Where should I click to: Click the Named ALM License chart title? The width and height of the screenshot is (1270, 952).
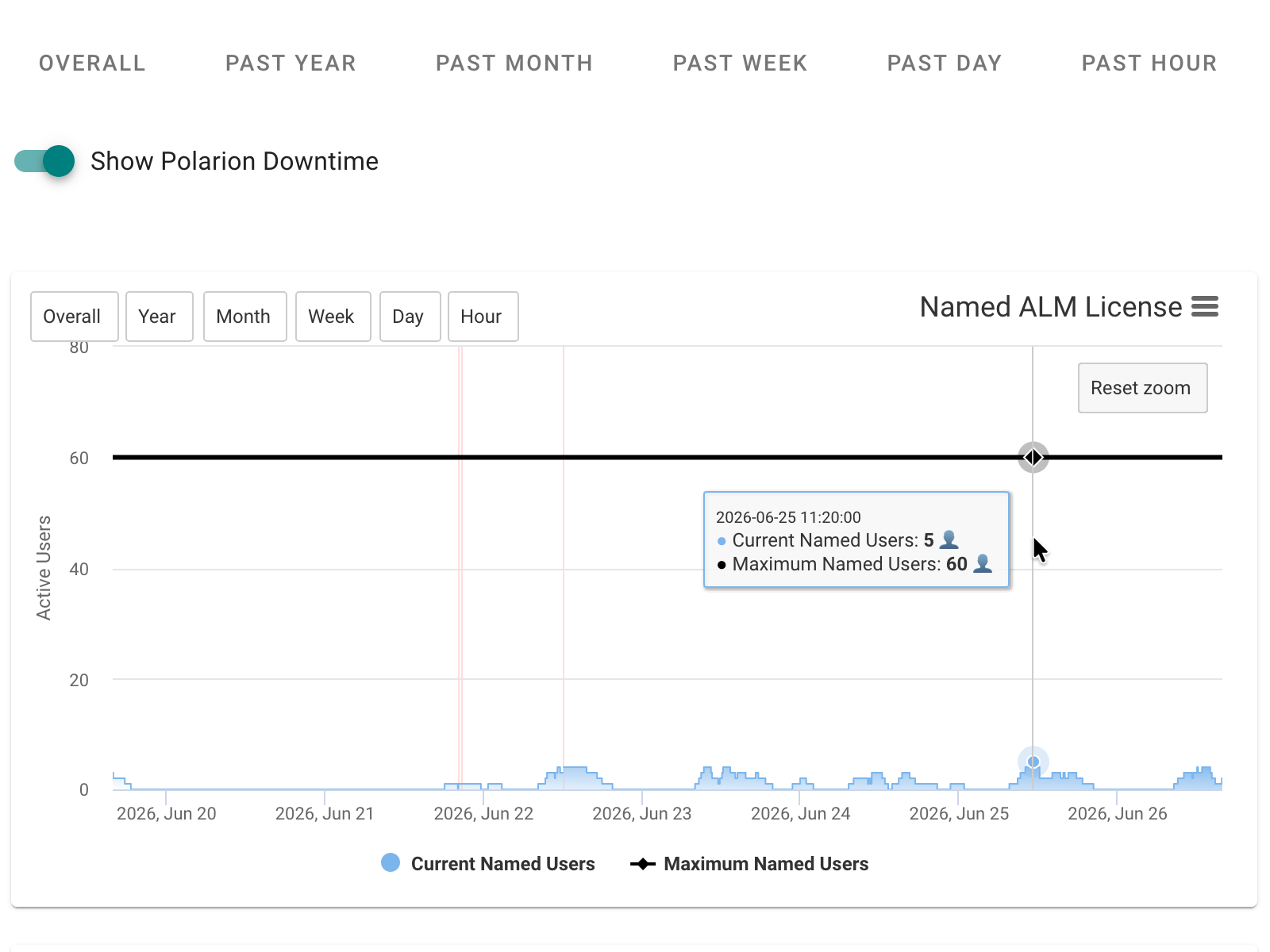[x=1051, y=307]
